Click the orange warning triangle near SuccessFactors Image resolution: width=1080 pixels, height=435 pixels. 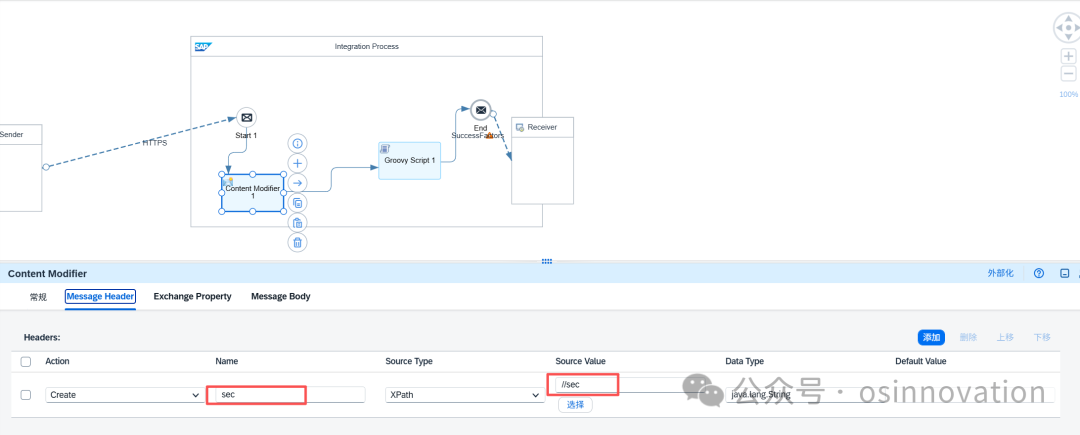coord(490,136)
